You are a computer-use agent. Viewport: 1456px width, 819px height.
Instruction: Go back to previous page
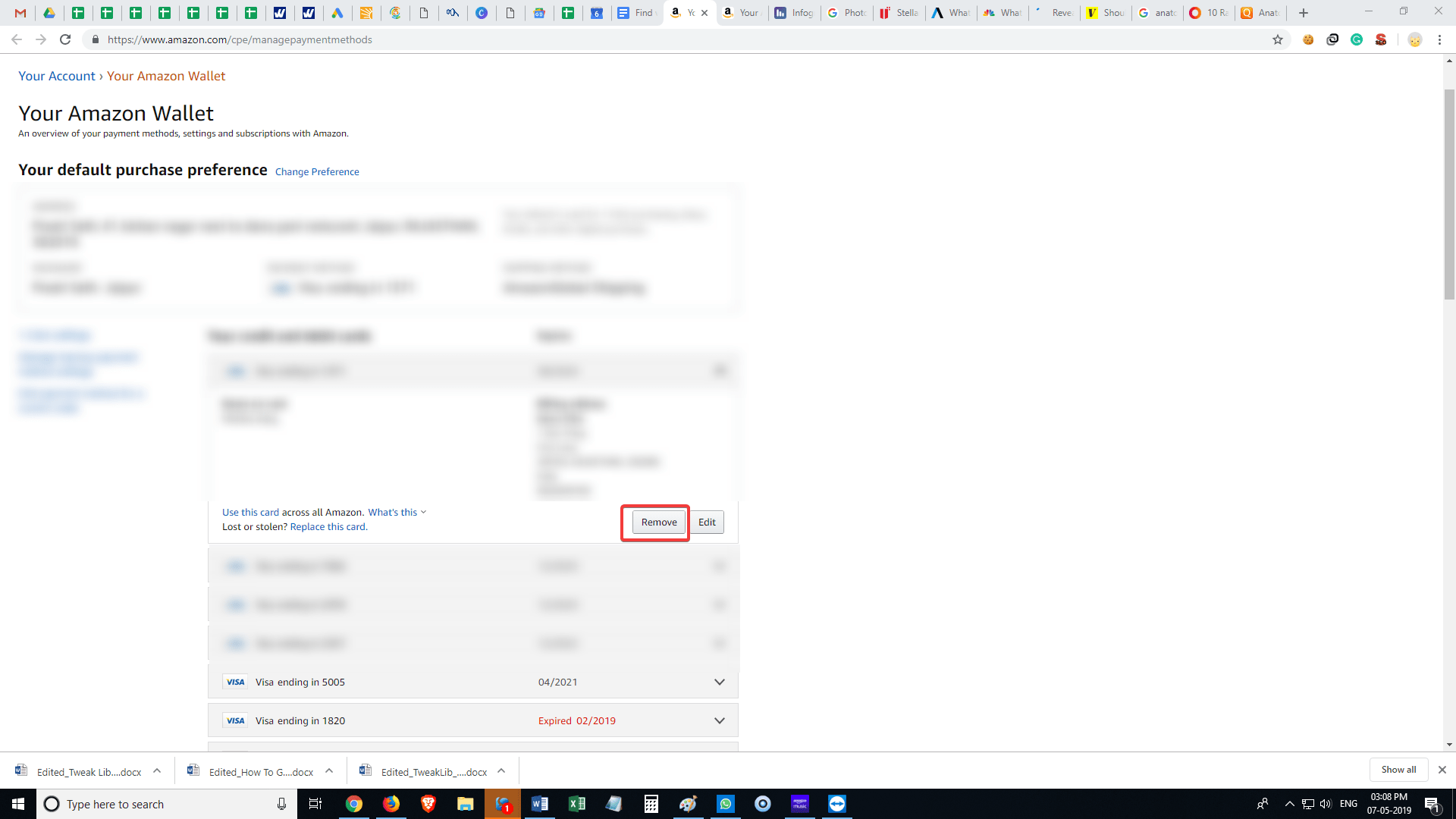click(x=17, y=39)
